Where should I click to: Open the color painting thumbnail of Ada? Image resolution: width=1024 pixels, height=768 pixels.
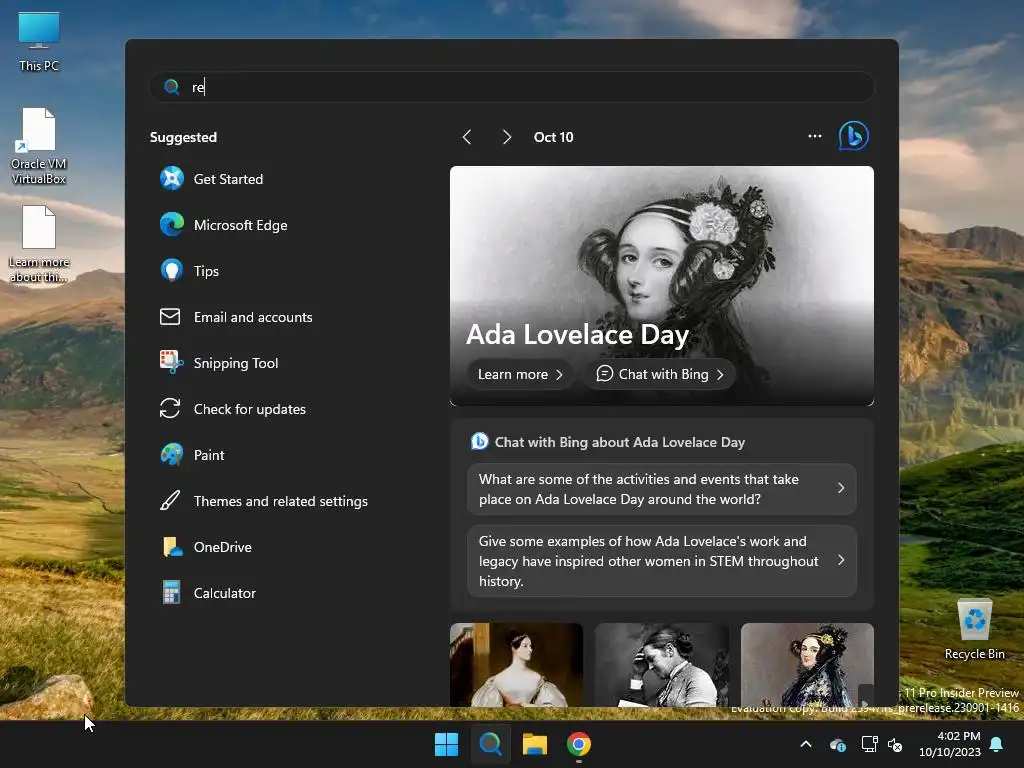click(516, 664)
